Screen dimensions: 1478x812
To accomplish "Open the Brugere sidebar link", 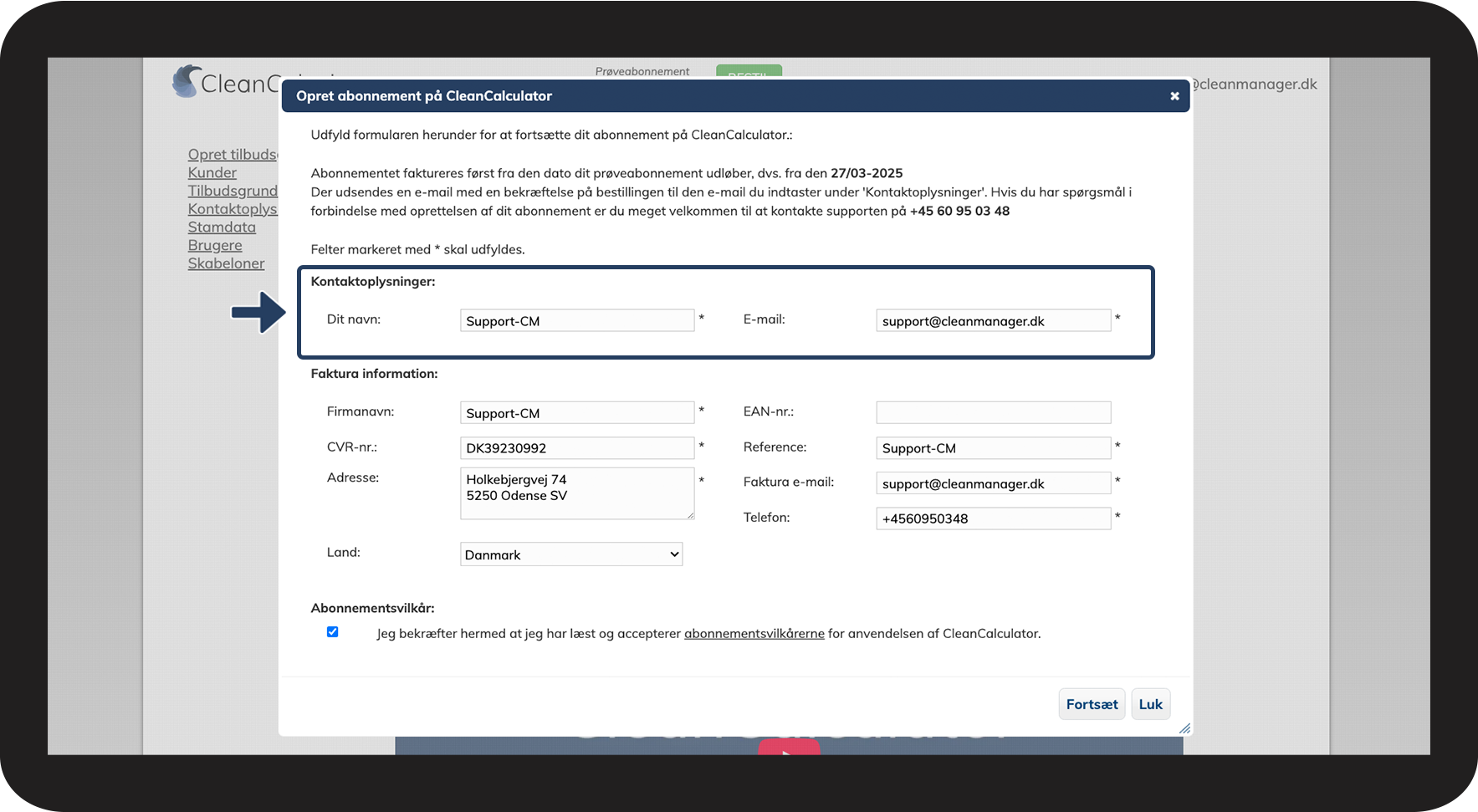I will pyautogui.click(x=215, y=245).
